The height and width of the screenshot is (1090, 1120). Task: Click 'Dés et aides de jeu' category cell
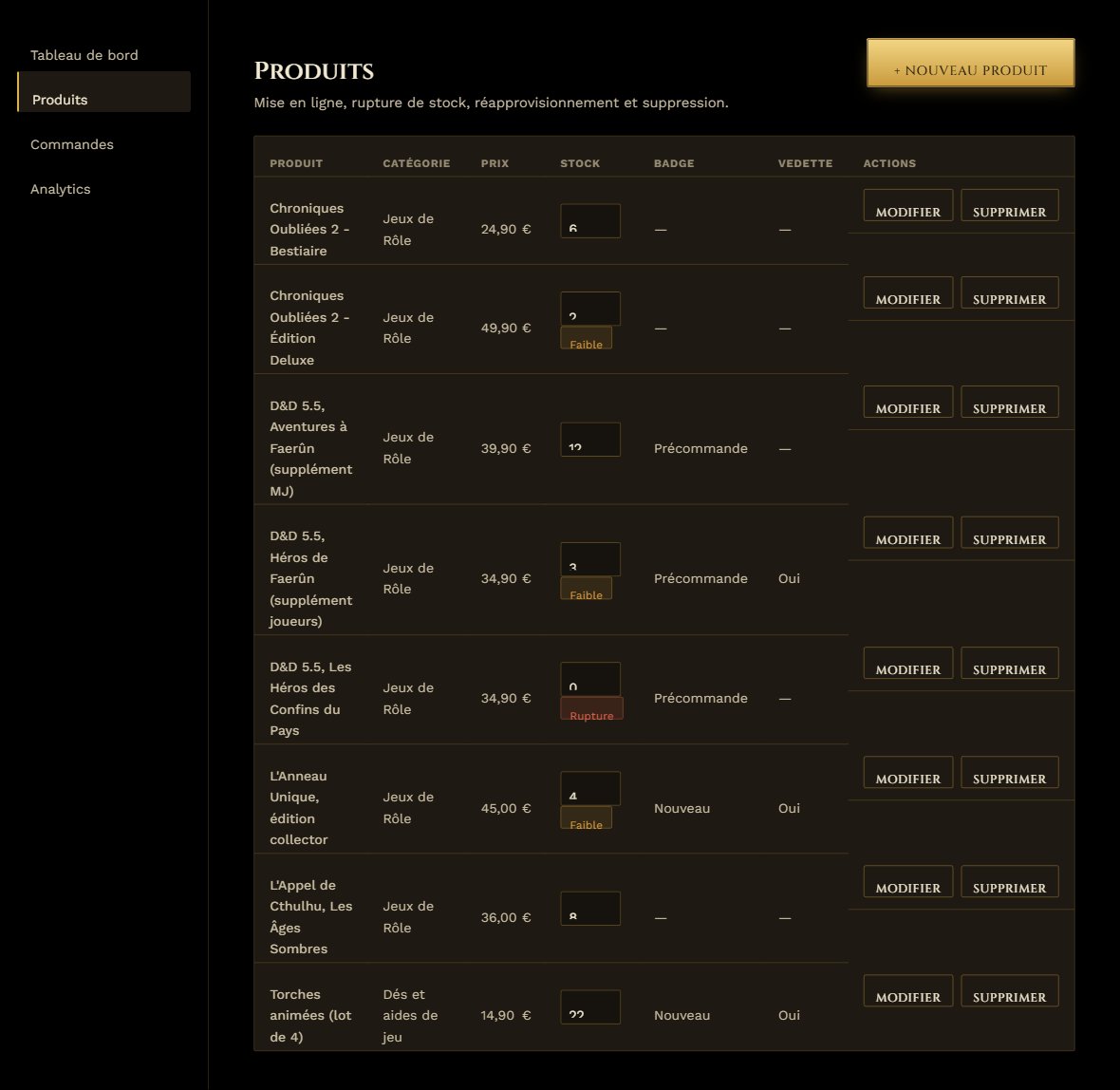[x=410, y=1015]
